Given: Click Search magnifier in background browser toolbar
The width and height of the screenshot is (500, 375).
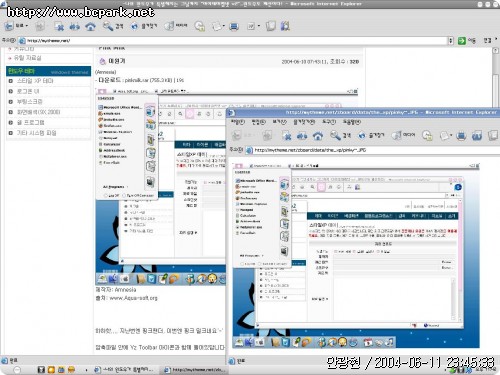Looking at the screenshot, I should pyautogui.click(x=108, y=26).
